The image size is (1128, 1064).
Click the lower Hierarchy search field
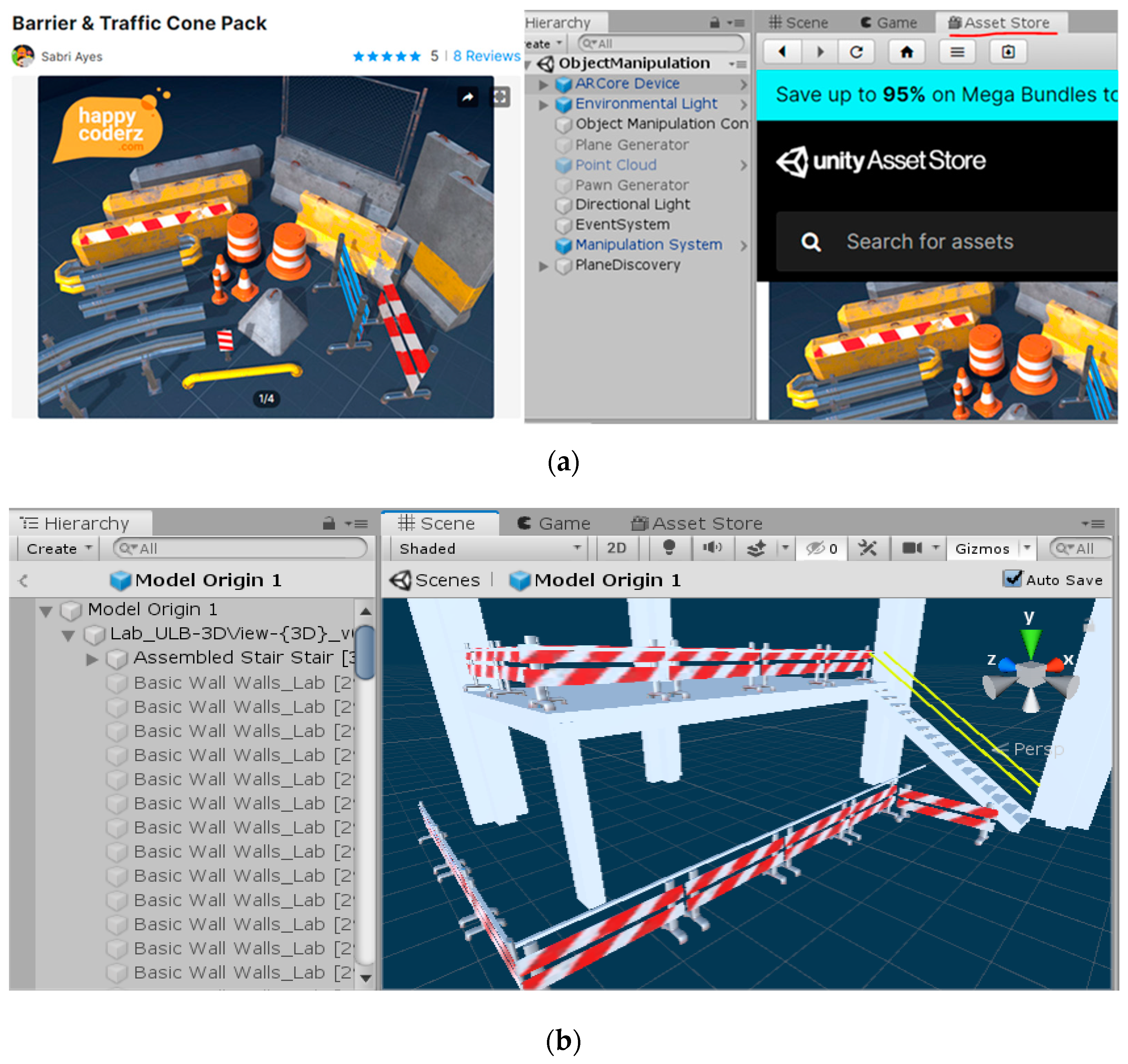[240, 549]
